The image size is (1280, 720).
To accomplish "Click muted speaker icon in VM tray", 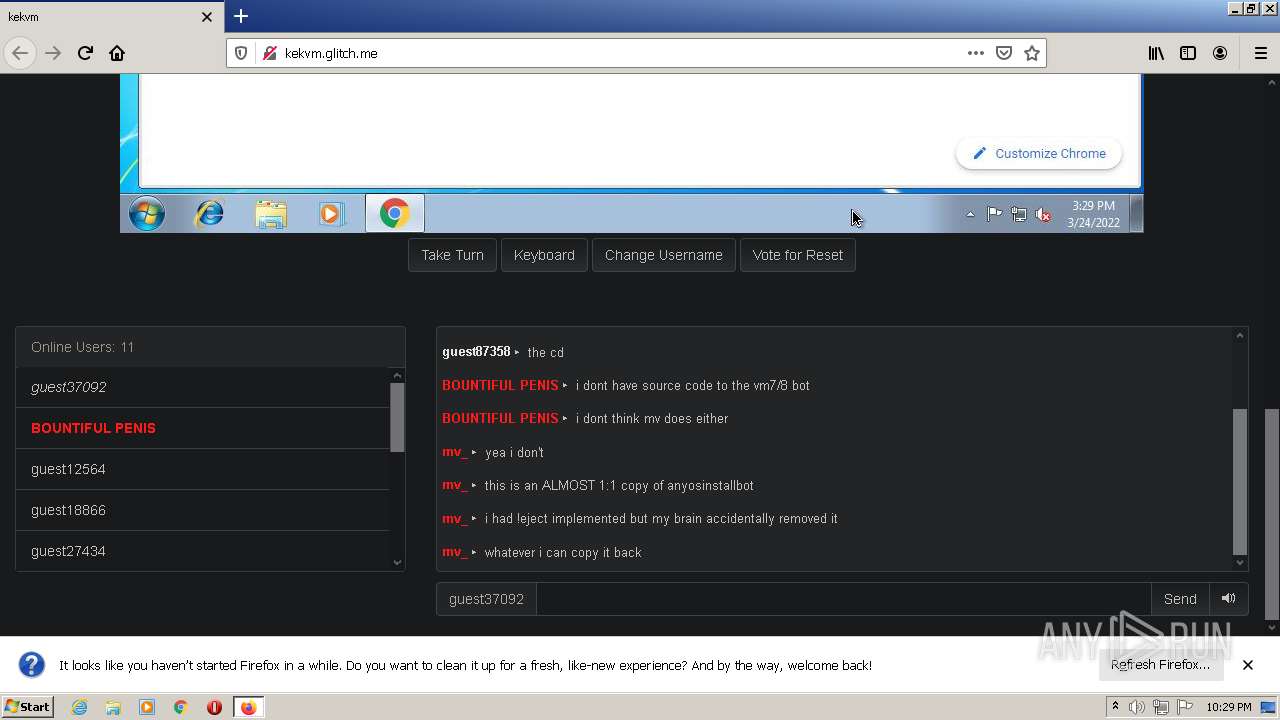I will [1042, 214].
